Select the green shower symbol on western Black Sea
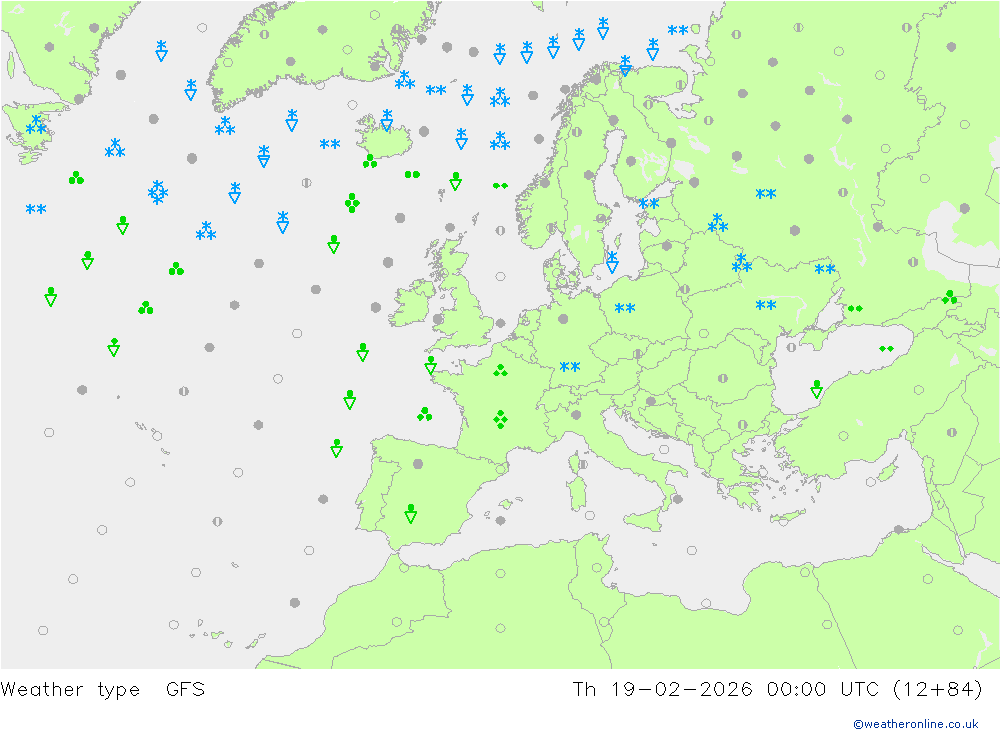The image size is (1000, 733). (x=816, y=389)
